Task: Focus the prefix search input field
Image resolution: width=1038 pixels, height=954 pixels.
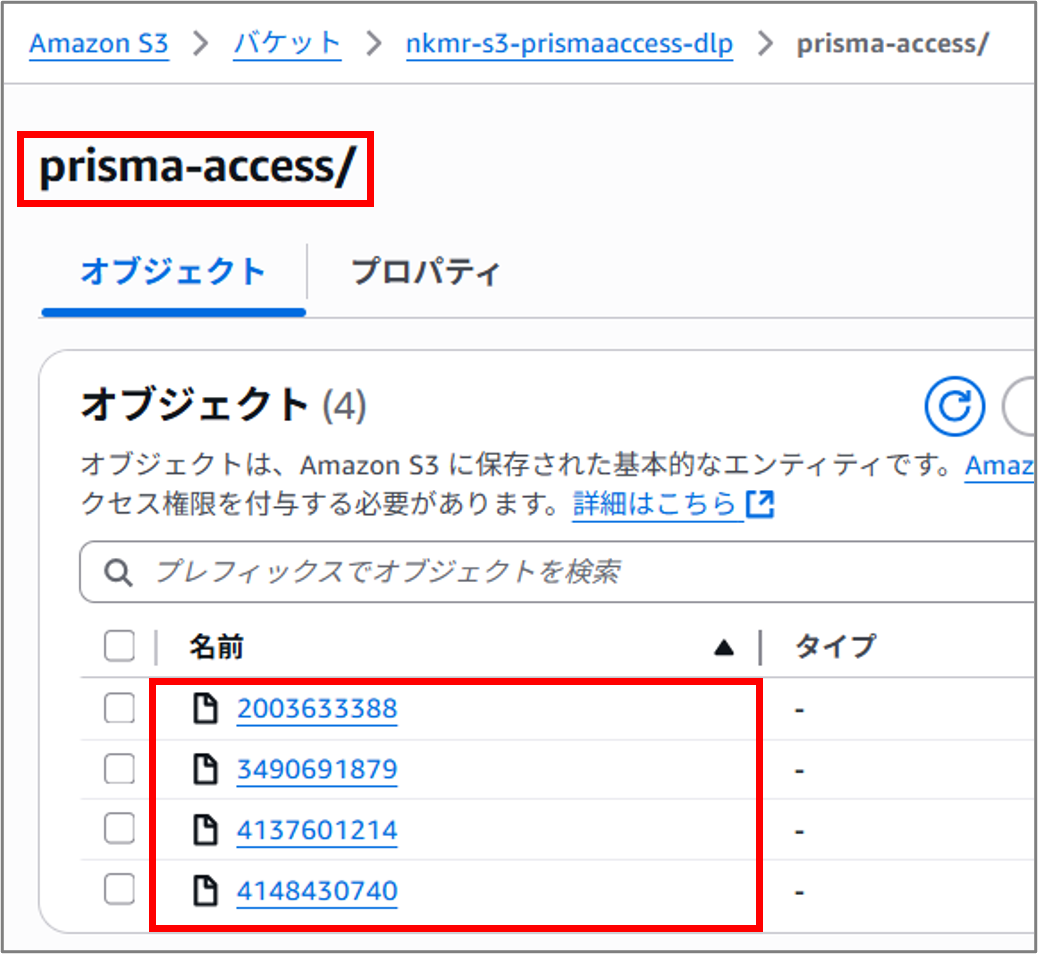Action: click(x=580, y=573)
